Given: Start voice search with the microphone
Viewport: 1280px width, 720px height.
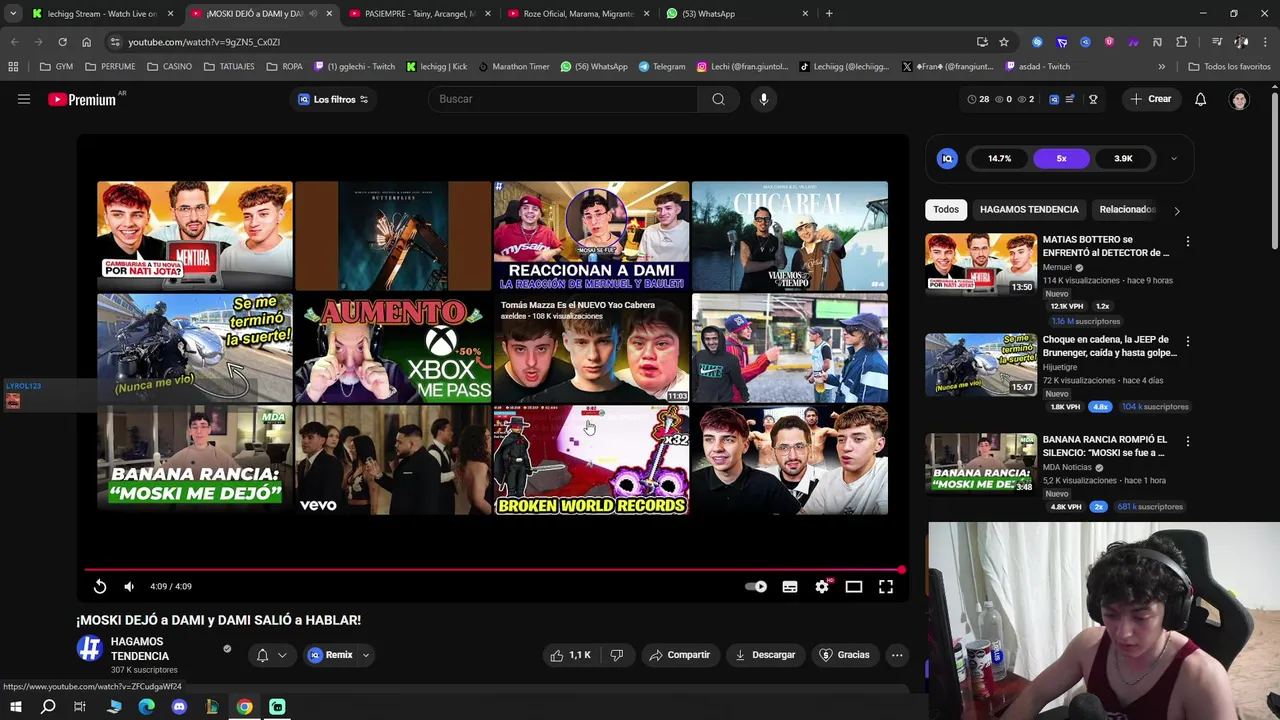Looking at the screenshot, I should (764, 99).
